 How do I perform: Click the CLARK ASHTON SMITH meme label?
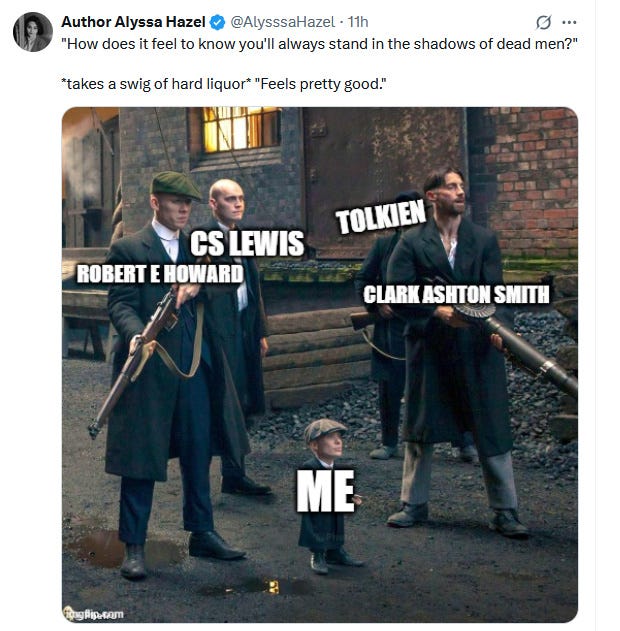click(x=456, y=294)
